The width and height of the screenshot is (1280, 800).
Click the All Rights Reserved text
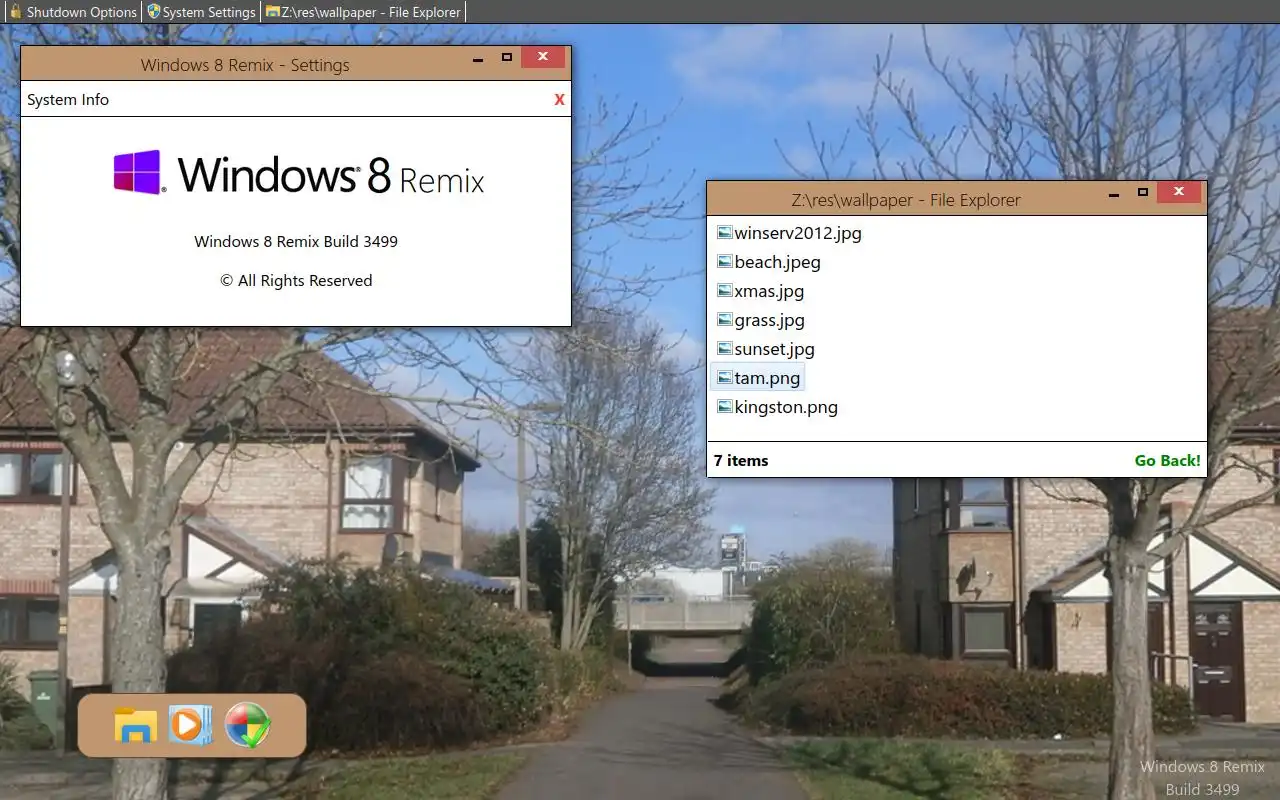click(x=296, y=281)
